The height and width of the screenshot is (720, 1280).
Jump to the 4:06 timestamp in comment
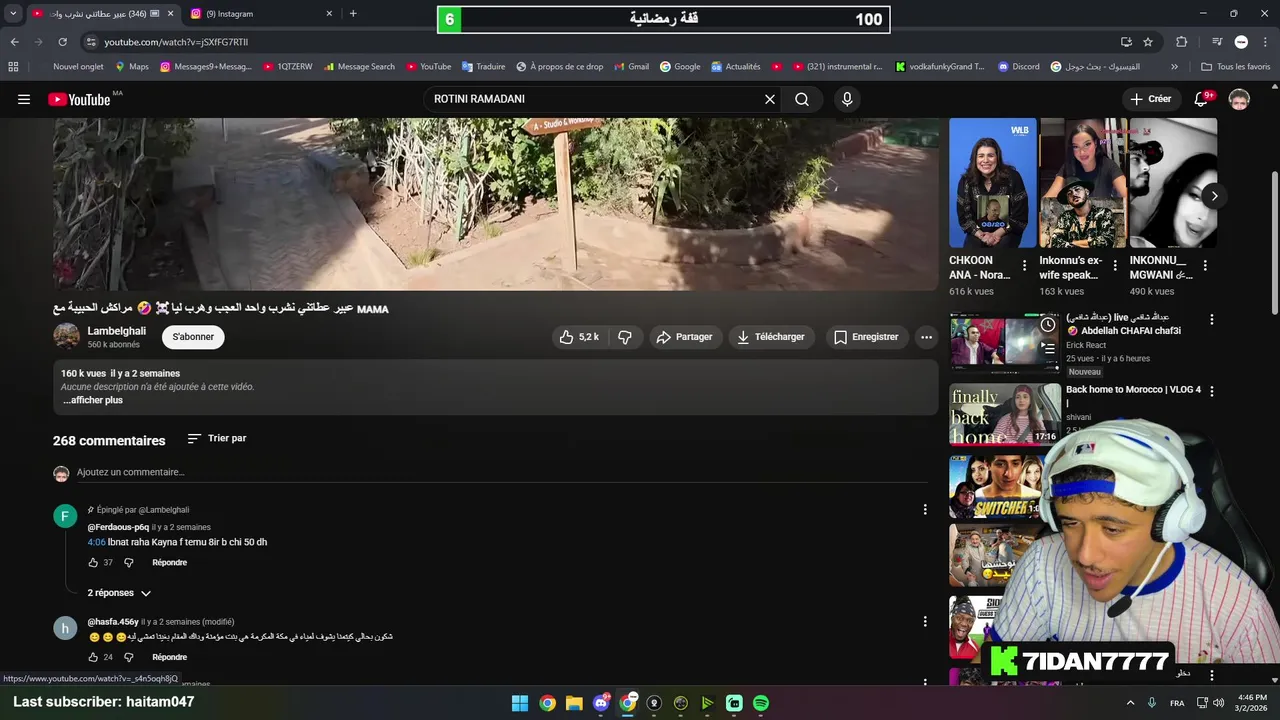click(96, 542)
